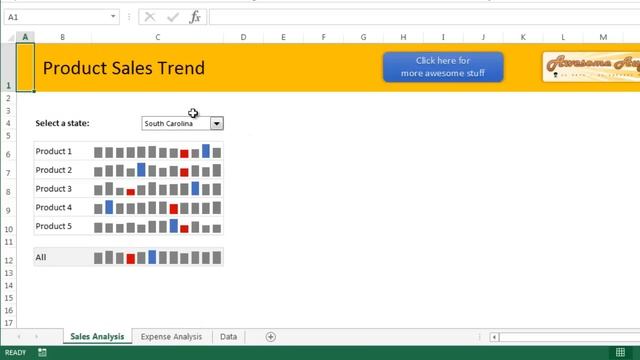Switch to Normal view grid icon
The image size is (640, 360).
(x=620, y=352)
